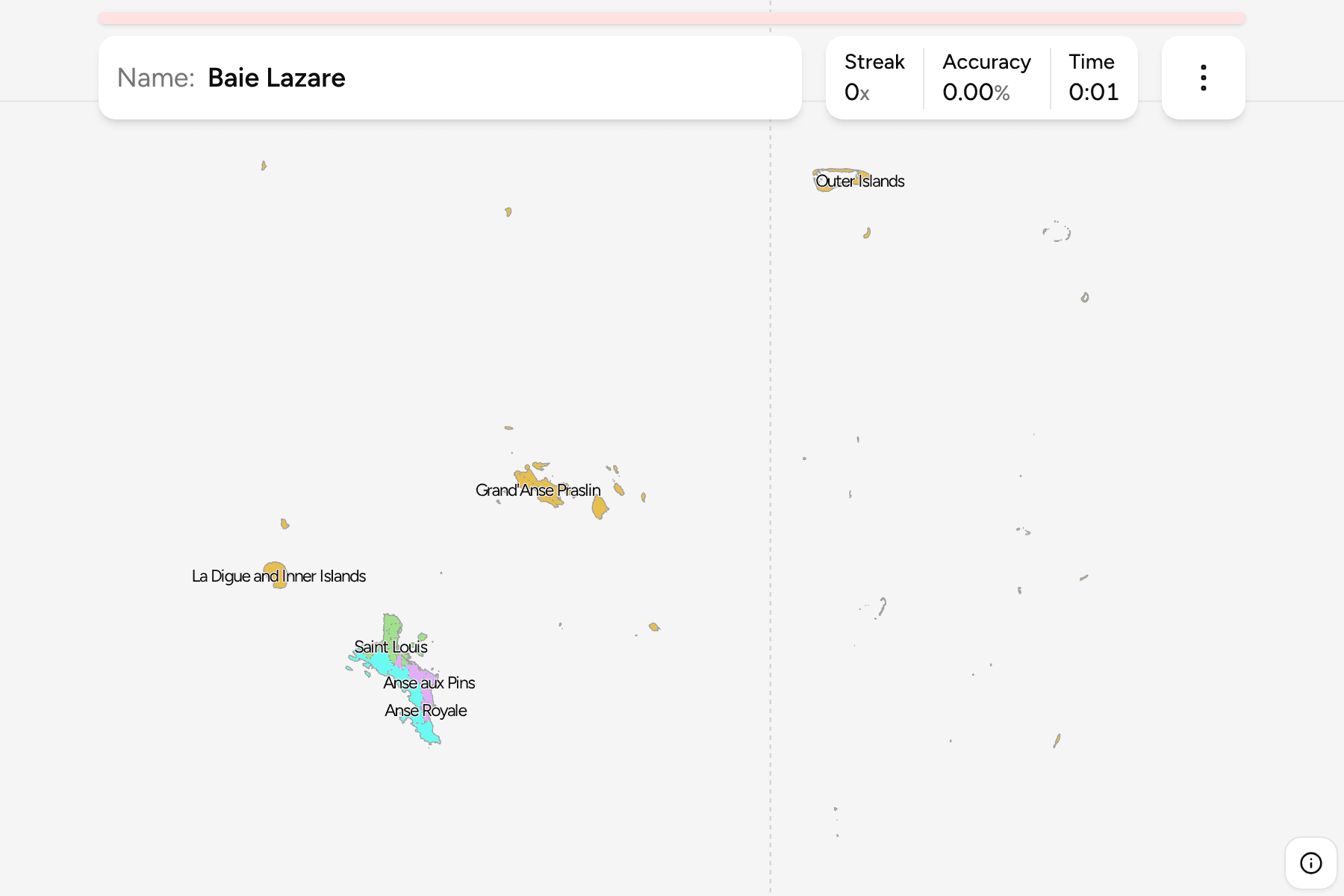Click the Streak counter
1344x896 pixels.
[x=874, y=78]
